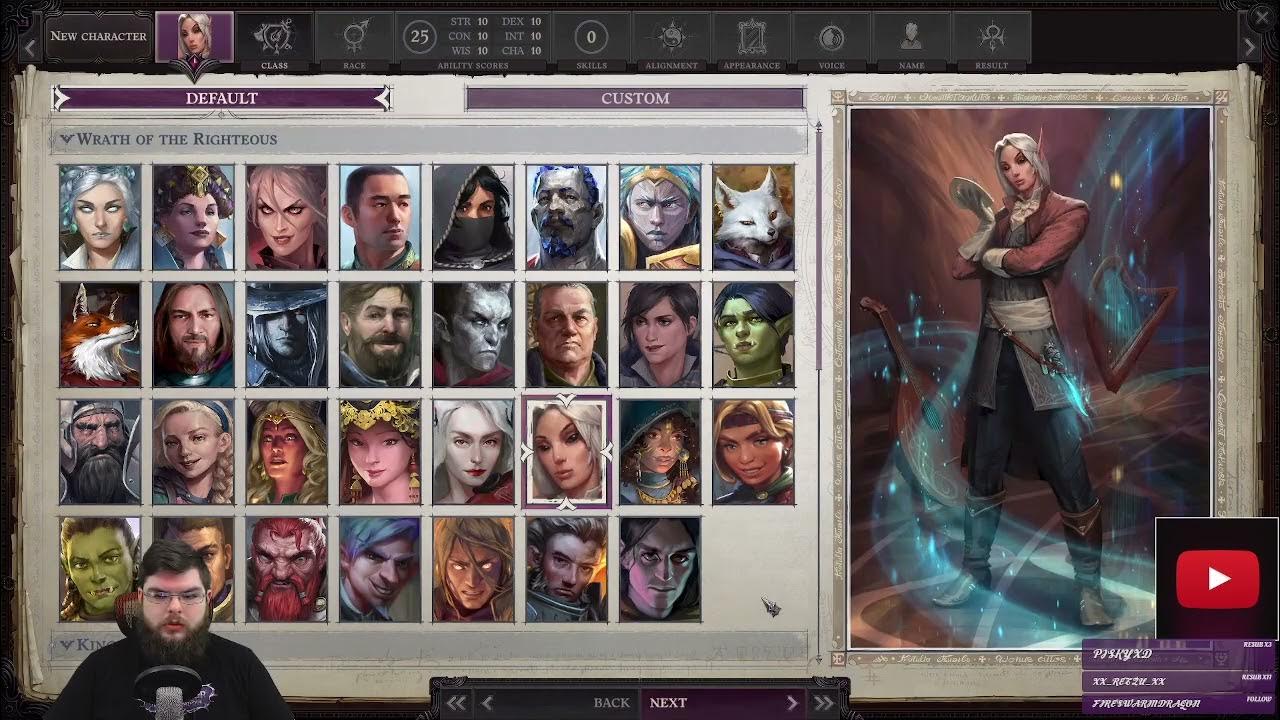Viewport: 1280px width, 720px height.
Task: Pick the green half-orc woman portrait
Action: (x=753, y=334)
